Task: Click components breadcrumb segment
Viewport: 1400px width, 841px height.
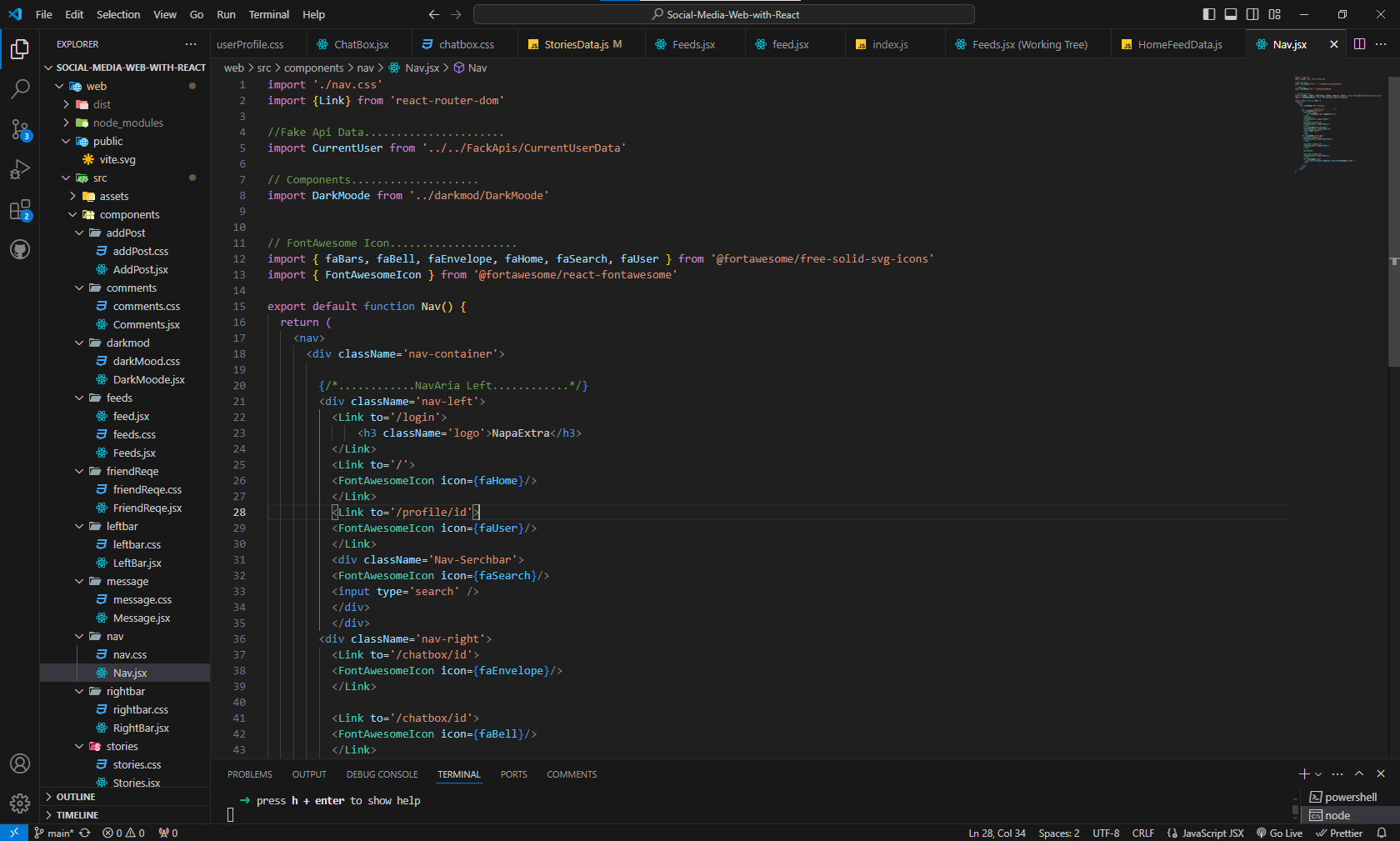Action: pyautogui.click(x=313, y=68)
